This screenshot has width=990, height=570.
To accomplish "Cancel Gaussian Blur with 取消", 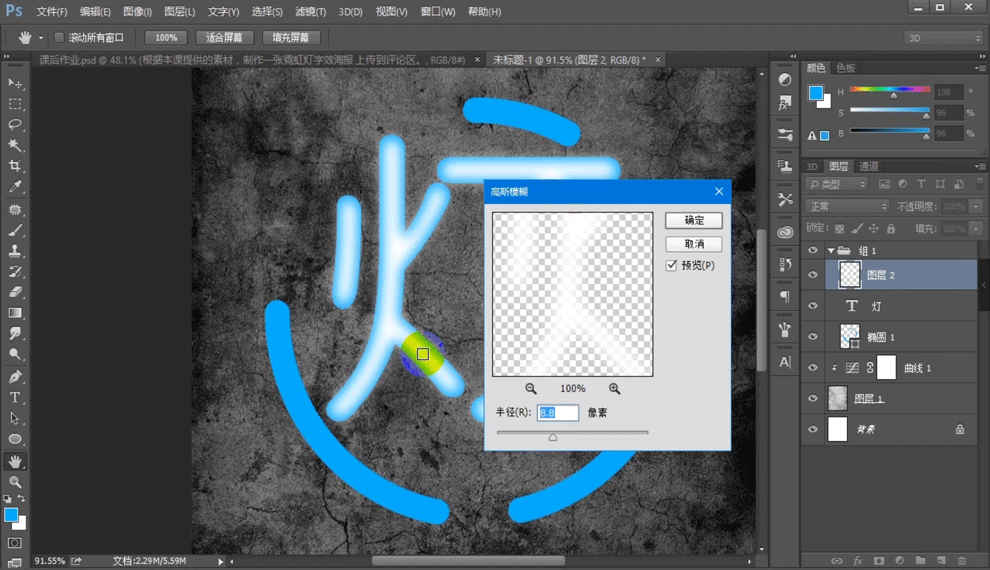I will pyautogui.click(x=693, y=244).
